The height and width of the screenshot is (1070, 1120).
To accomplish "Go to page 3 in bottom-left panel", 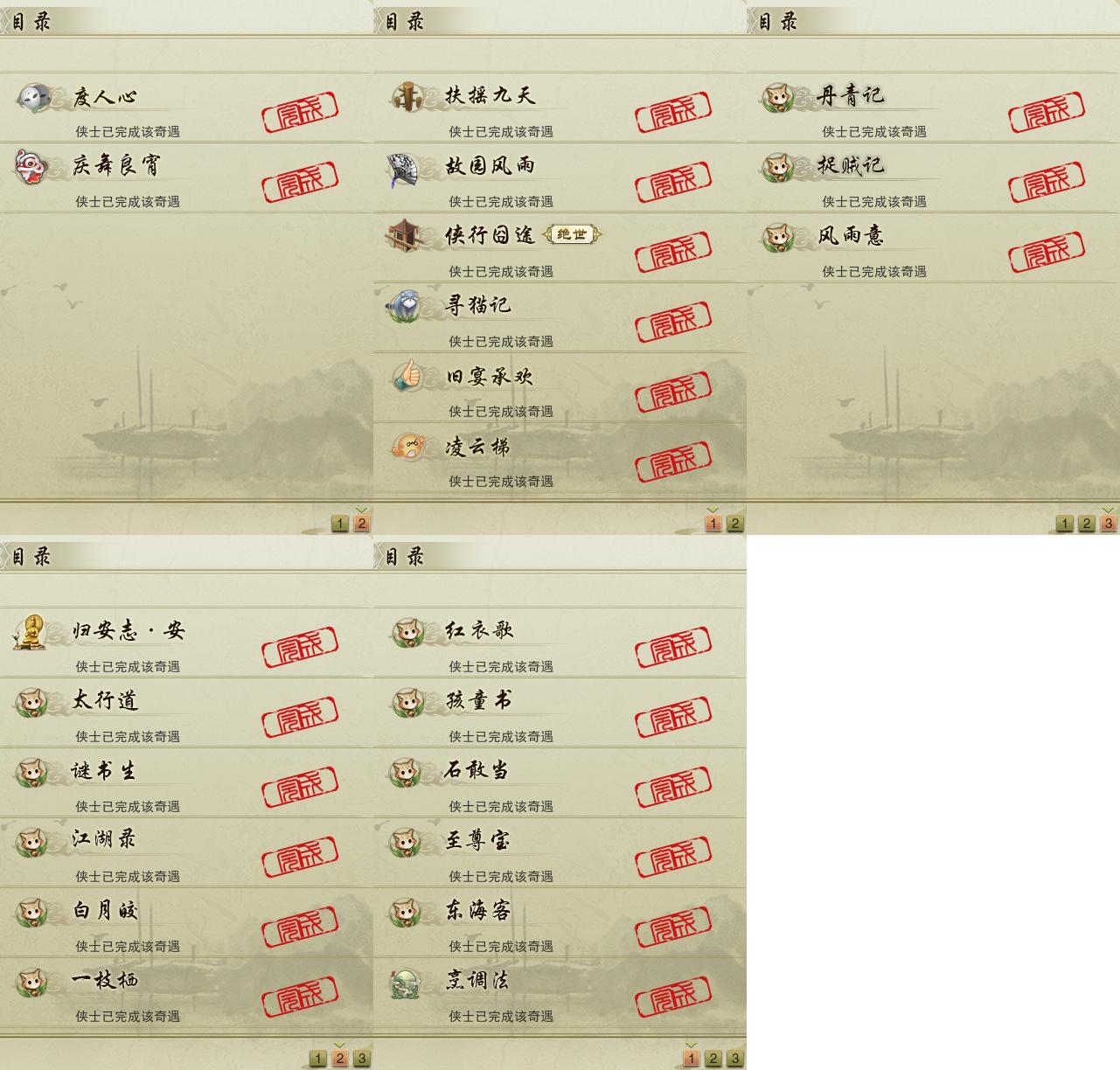I will 362,1059.
